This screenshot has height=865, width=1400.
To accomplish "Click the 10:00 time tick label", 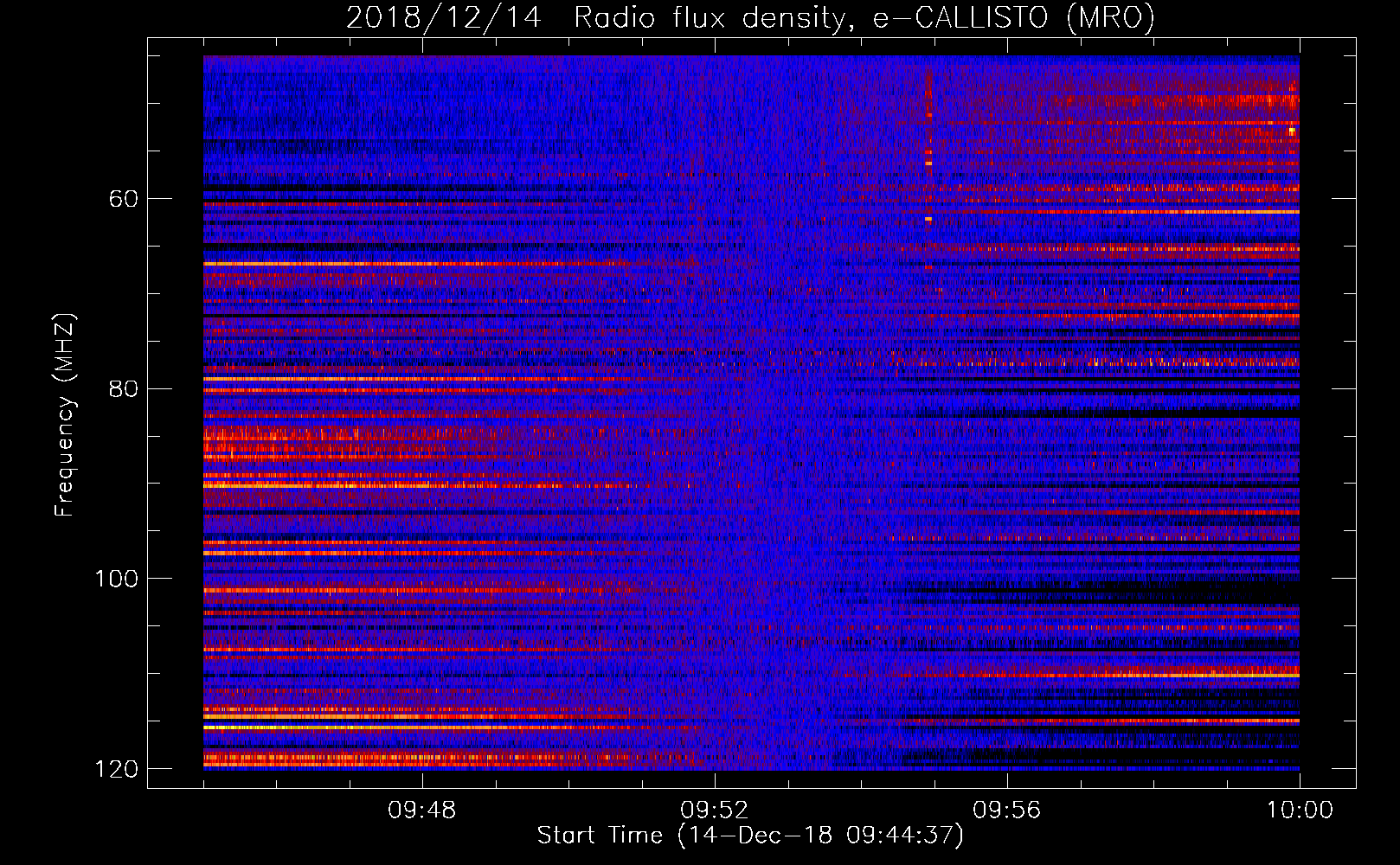I will (1300, 811).
